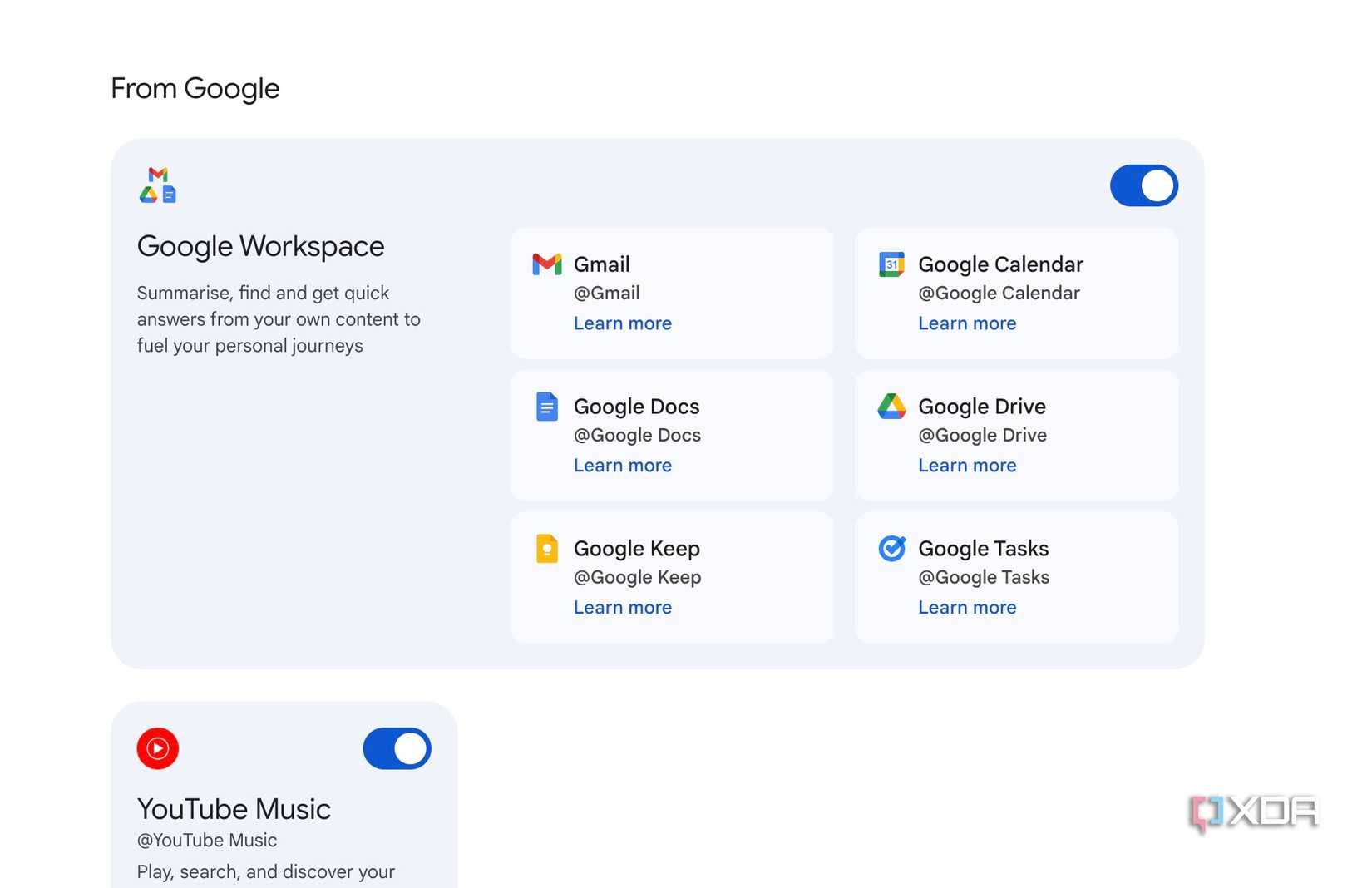This screenshot has width=1372, height=888.
Task: Toggle the Google Workspace switch off then back
Action: pyautogui.click(x=1143, y=185)
